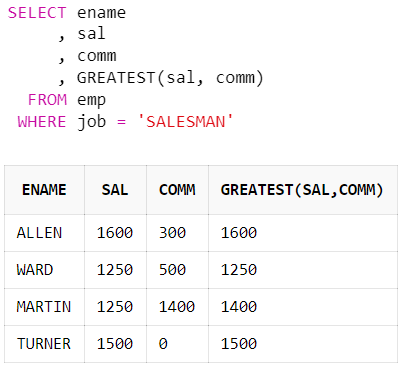Click WARD's COMM value 500
404x368 pixels.
point(172,270)
